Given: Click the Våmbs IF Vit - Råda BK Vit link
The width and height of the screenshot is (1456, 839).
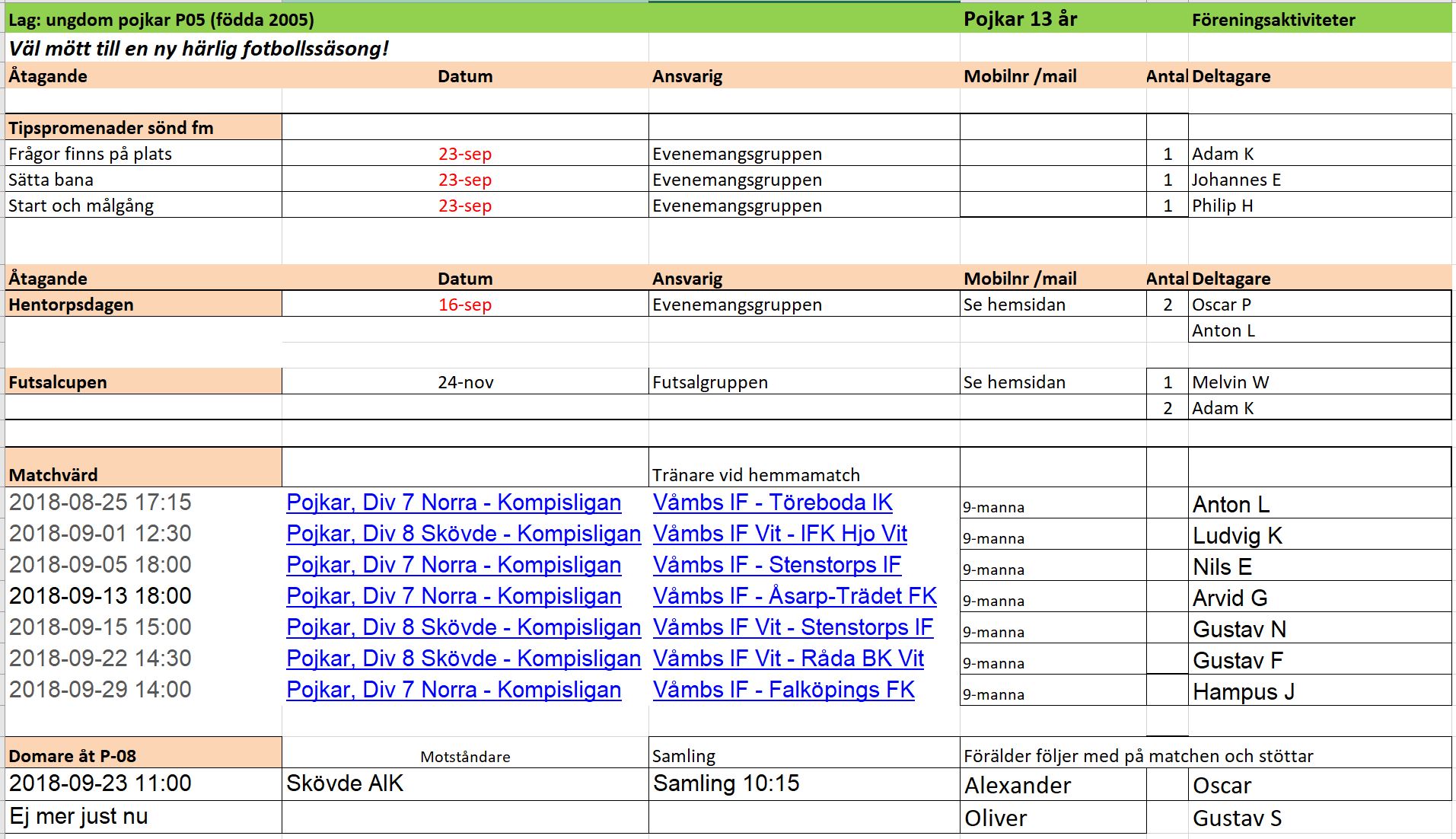Looking at the screenshot, I should [x=788, y=659].
